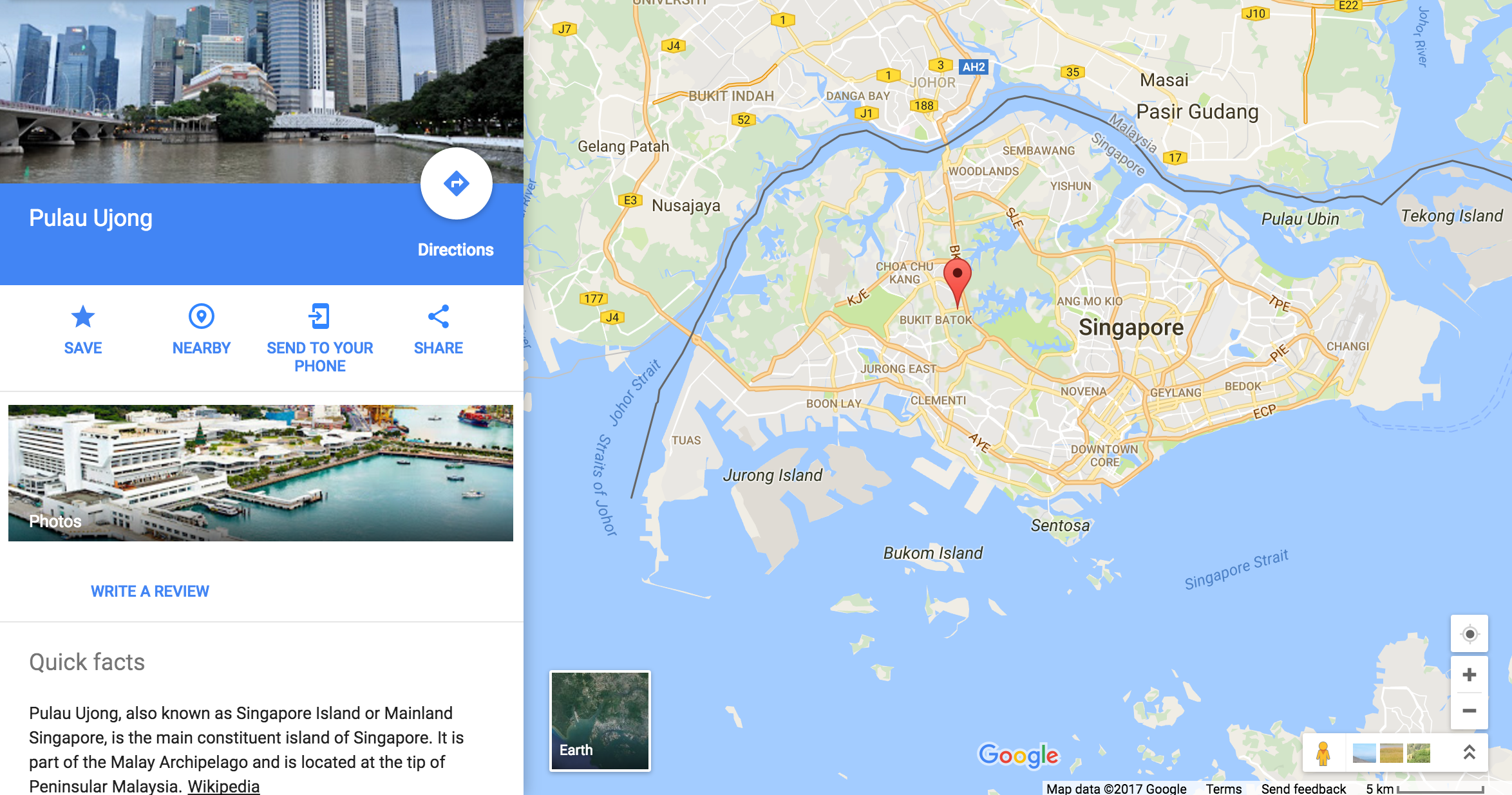This screenshot has width=1512, height=795.
Task: Click Send feedback in the map footer
Action: [1303, 789]
